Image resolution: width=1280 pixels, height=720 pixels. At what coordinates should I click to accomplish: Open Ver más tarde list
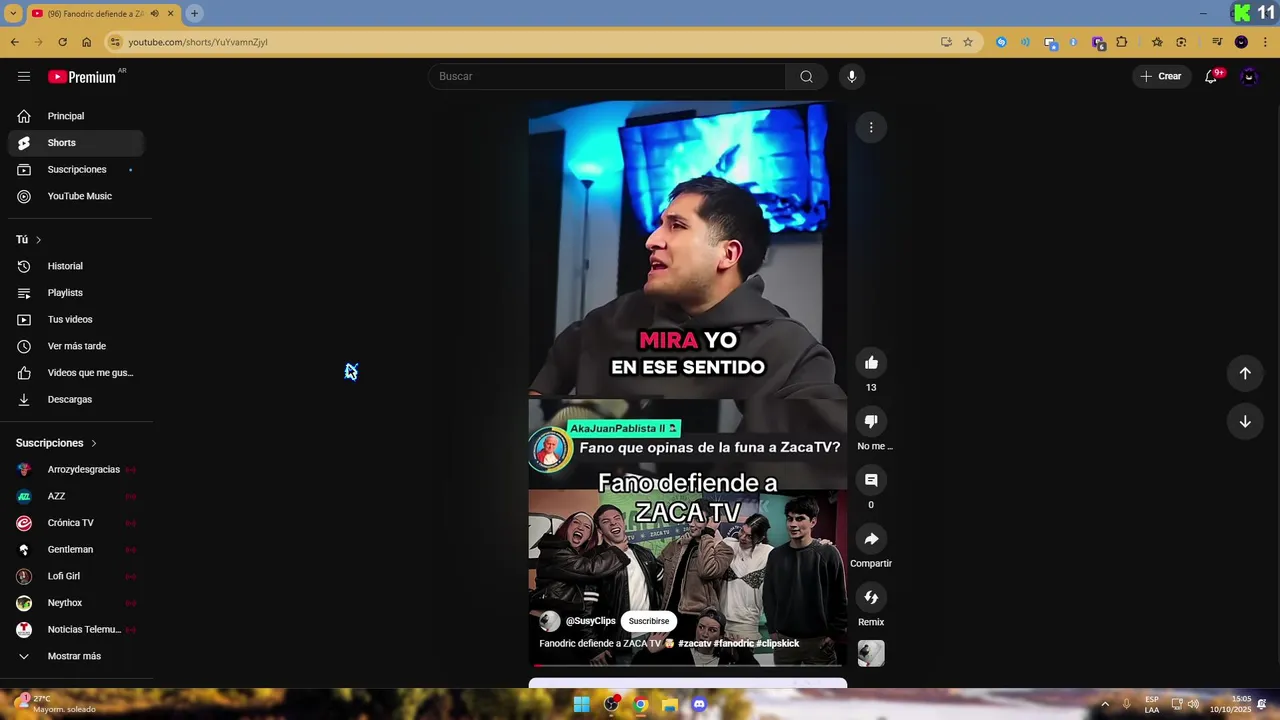(76, 346)
